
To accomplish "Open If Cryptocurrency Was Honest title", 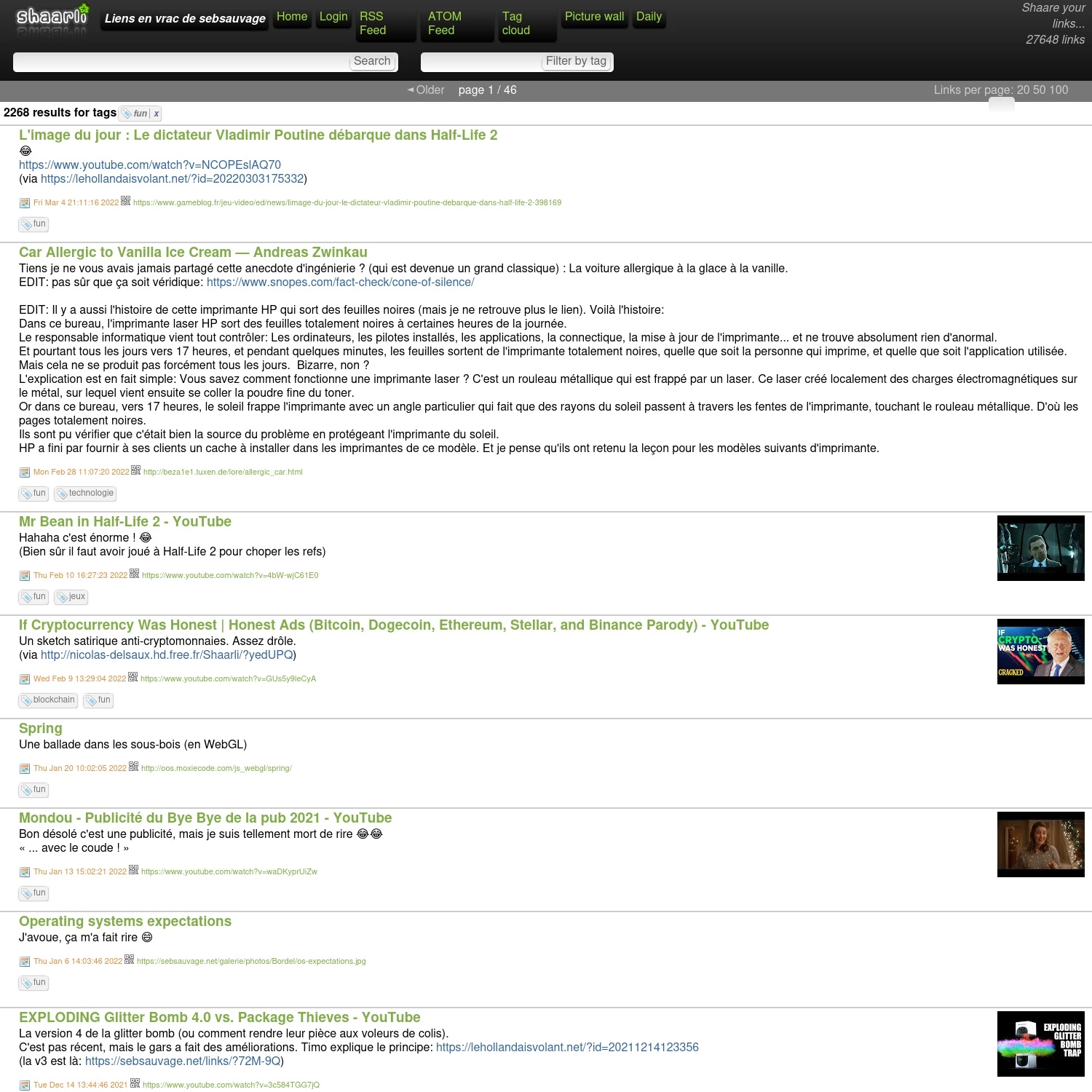I will pyautogui.click(x=394, y=625).
